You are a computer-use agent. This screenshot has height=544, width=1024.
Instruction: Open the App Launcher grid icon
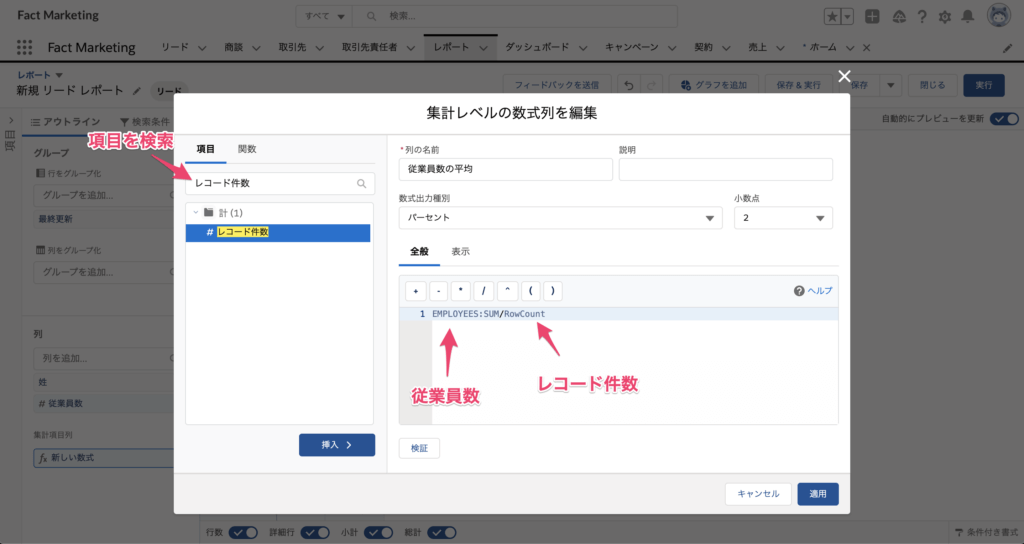coord(24,47)
